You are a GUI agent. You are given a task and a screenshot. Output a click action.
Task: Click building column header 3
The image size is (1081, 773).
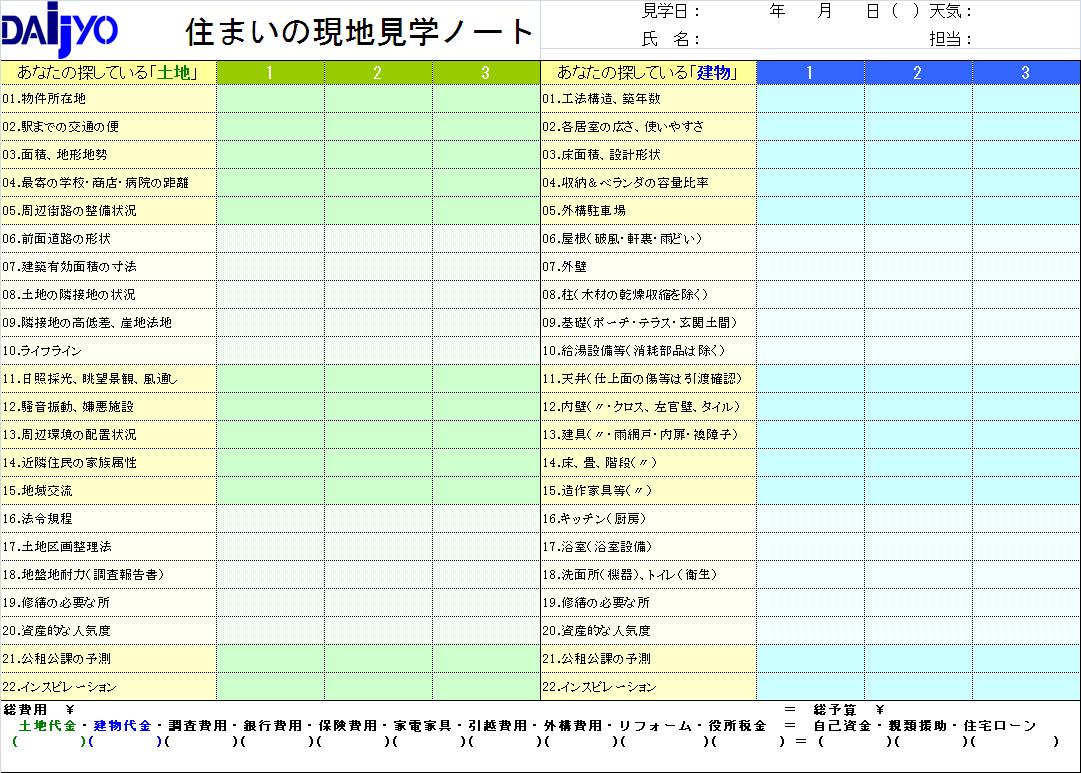pyautogui.click(x=1027, y=72)
